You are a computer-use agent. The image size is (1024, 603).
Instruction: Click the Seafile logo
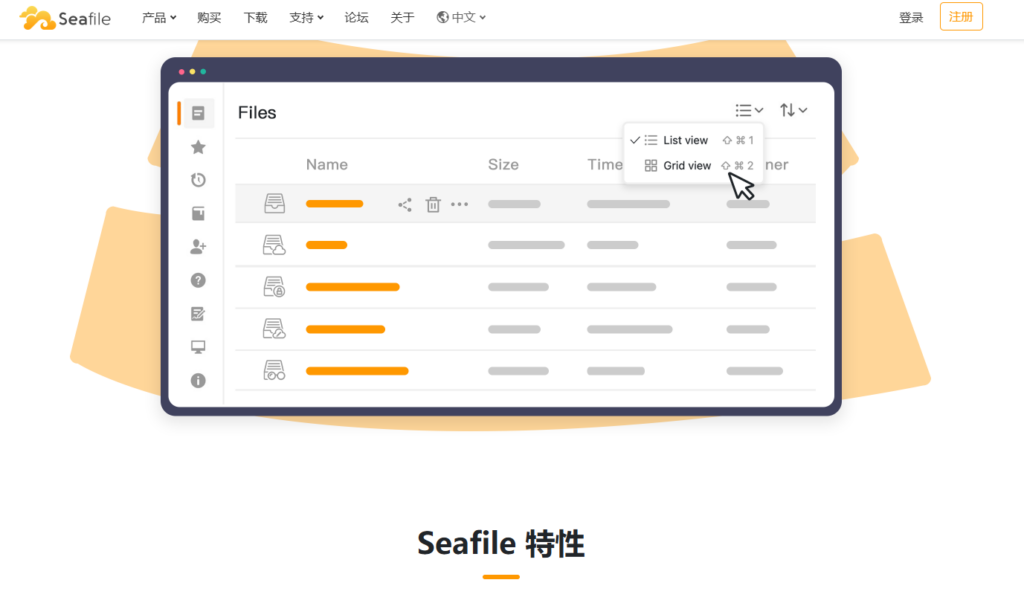[65, 18]
